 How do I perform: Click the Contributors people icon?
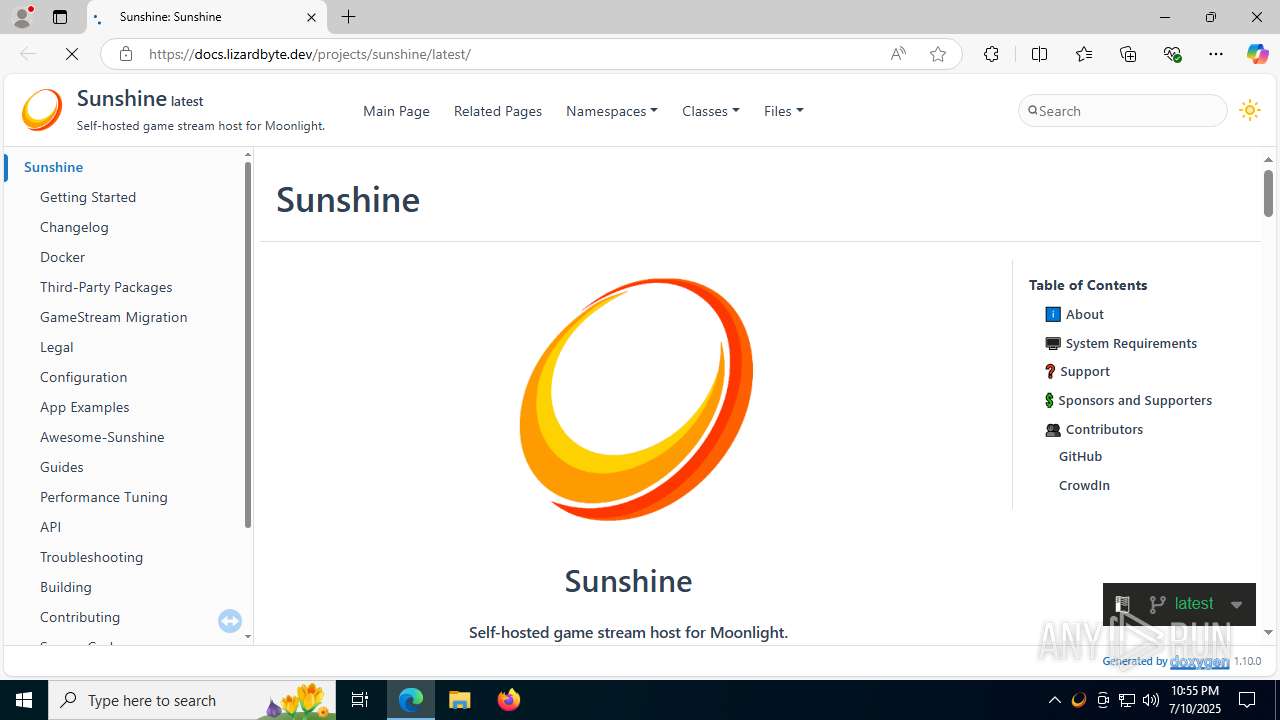pos(1053,429)
